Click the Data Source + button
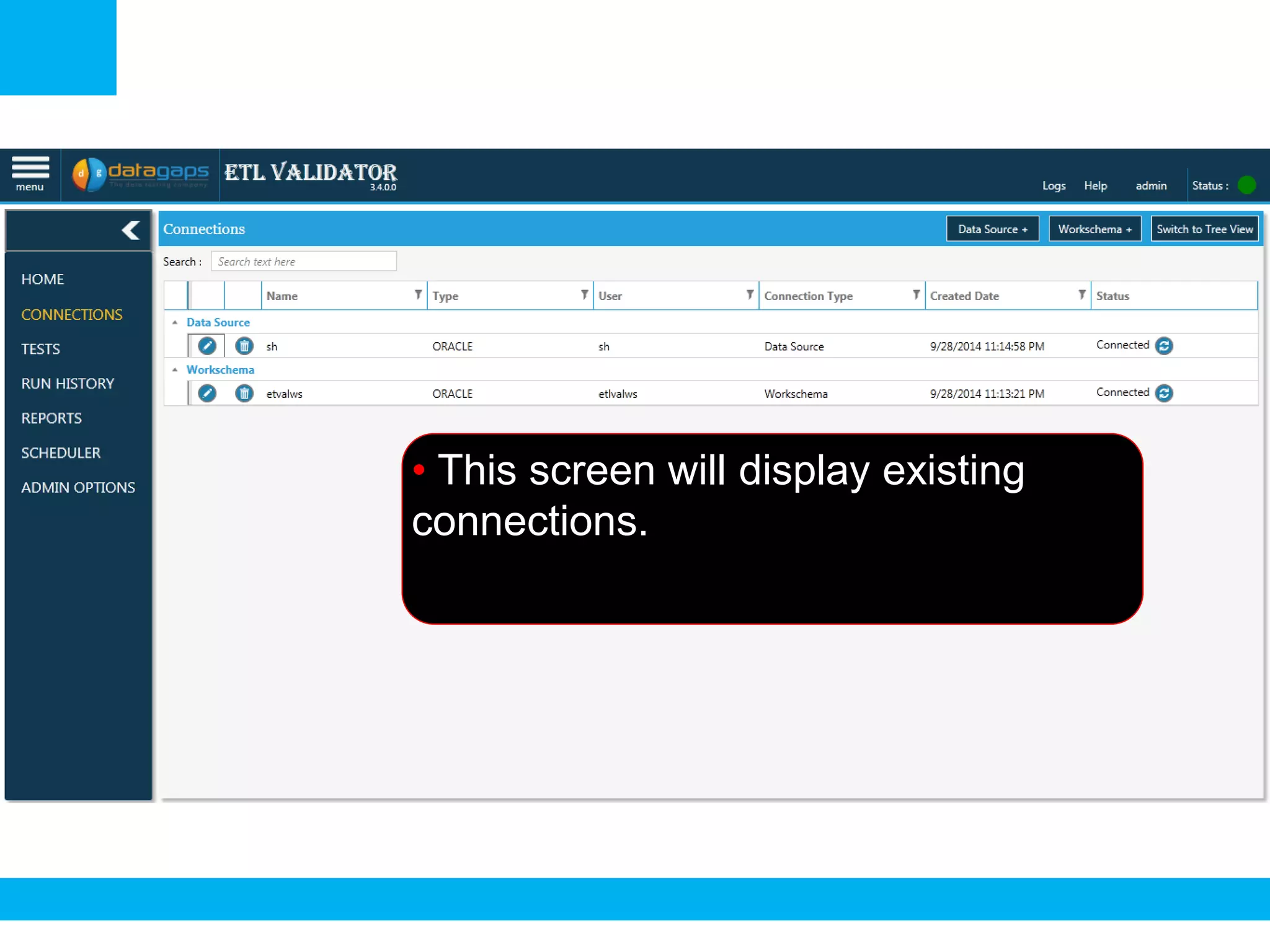 pos(992,229)
